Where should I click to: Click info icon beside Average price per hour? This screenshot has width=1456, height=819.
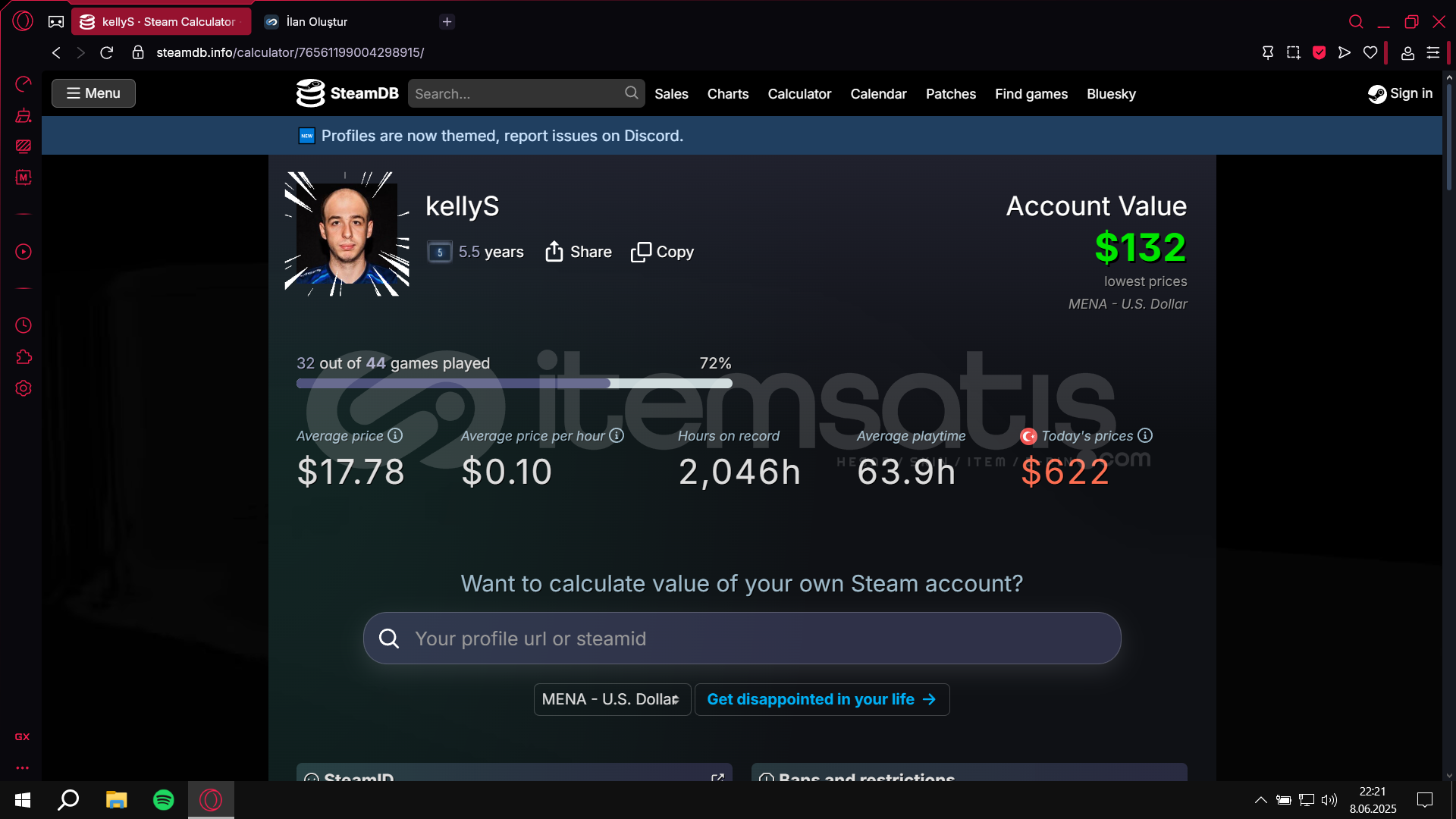tap(617, 435)
